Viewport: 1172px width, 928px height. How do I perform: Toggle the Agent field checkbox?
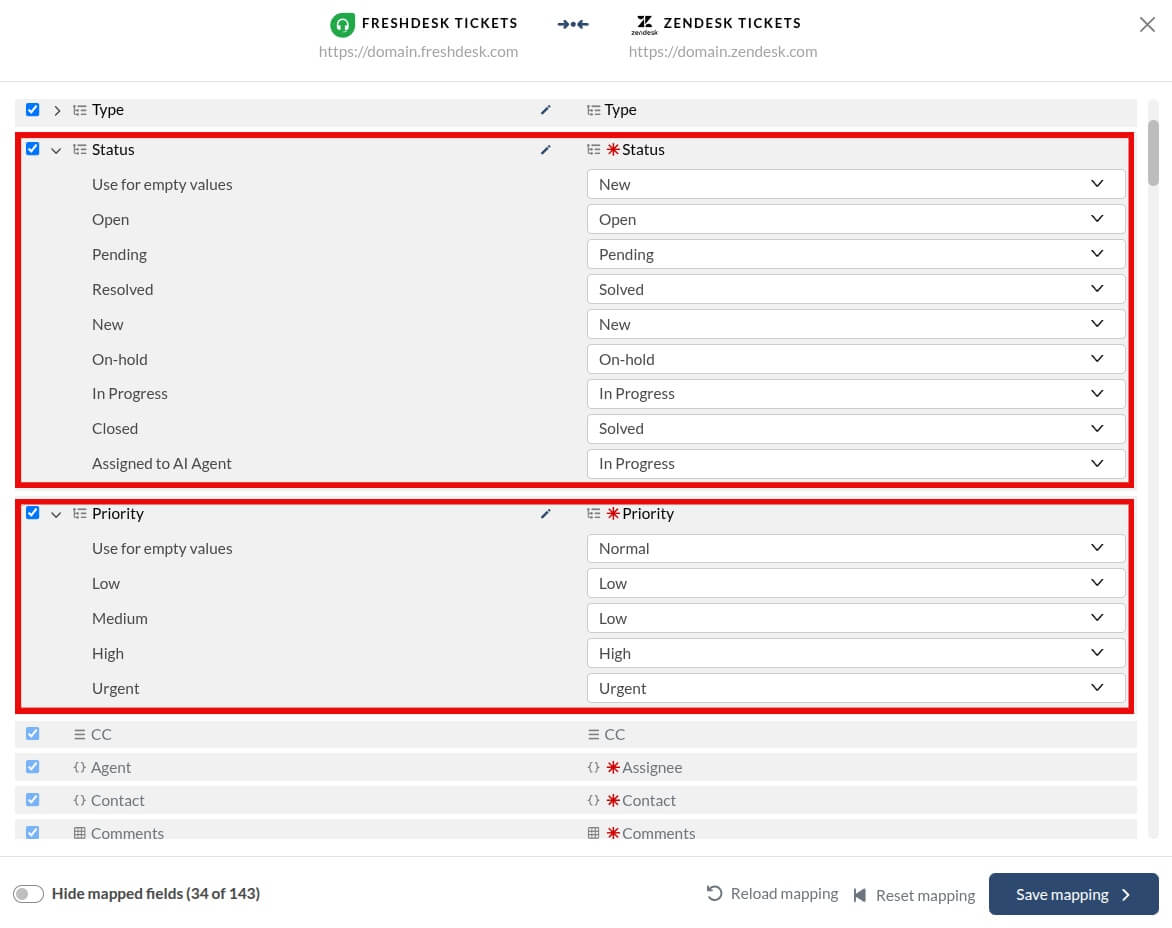point(32,767)
